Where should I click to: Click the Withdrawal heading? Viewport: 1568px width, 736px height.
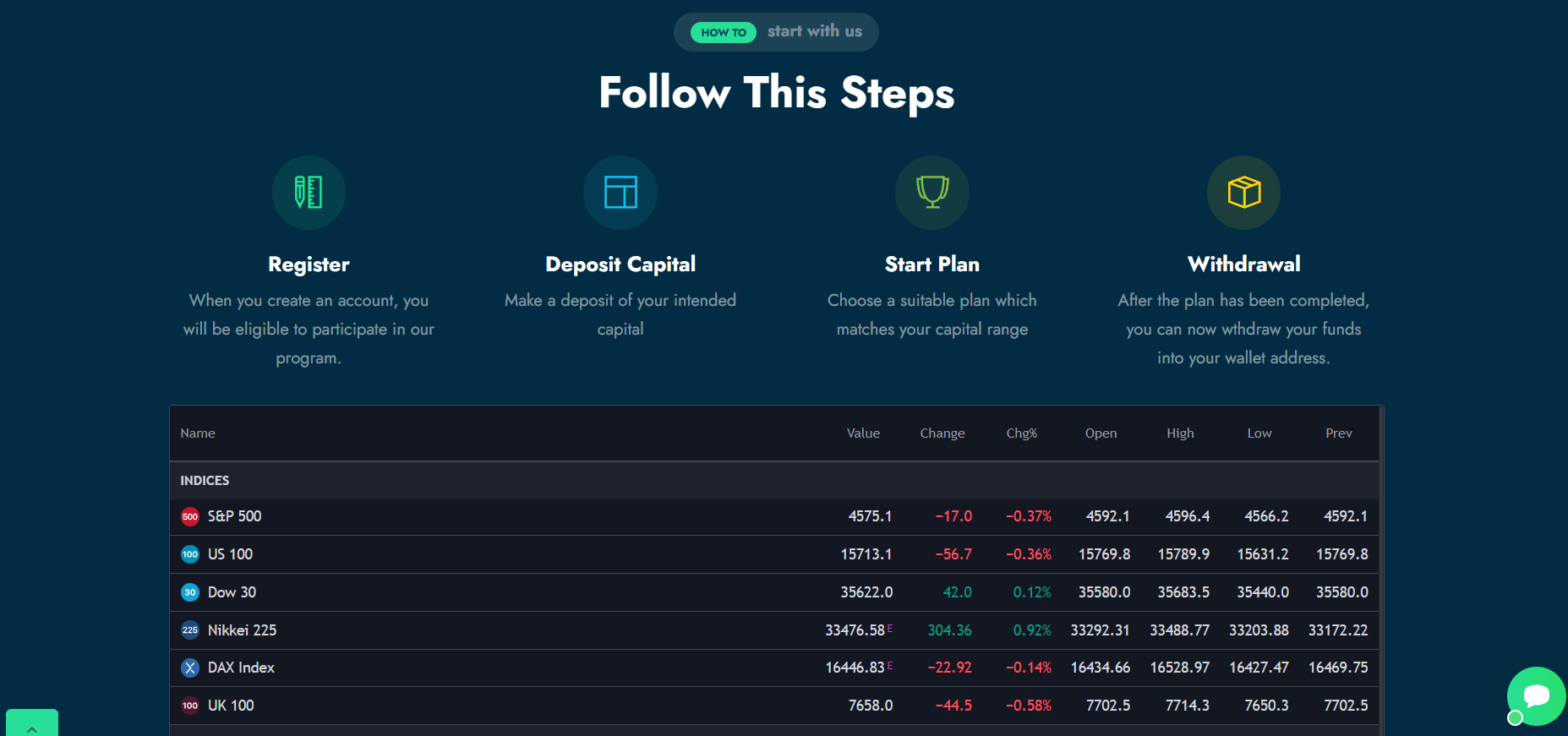(x=1244, y=264)
